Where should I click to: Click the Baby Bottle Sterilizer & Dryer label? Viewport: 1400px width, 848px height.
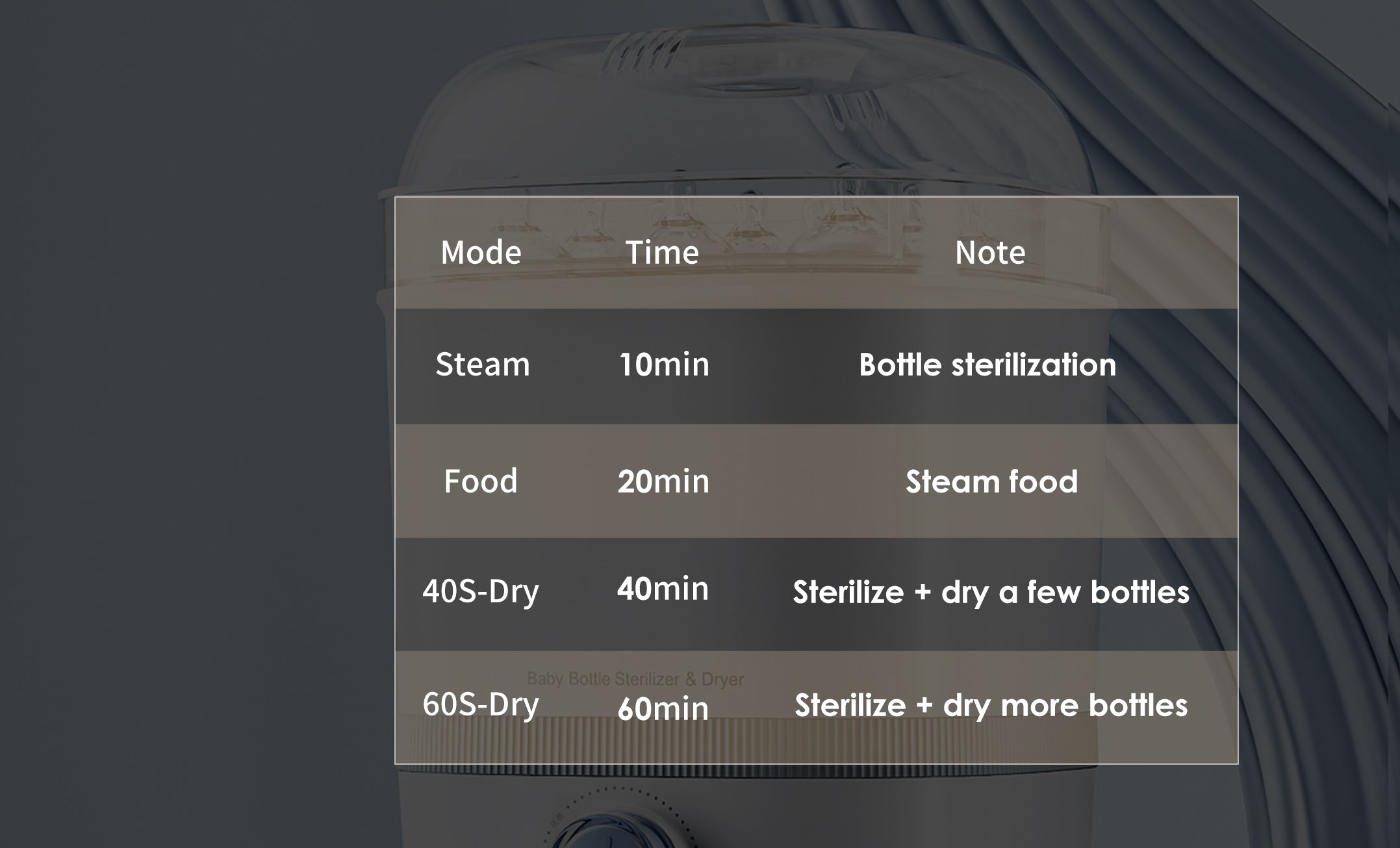click(635, 679)
